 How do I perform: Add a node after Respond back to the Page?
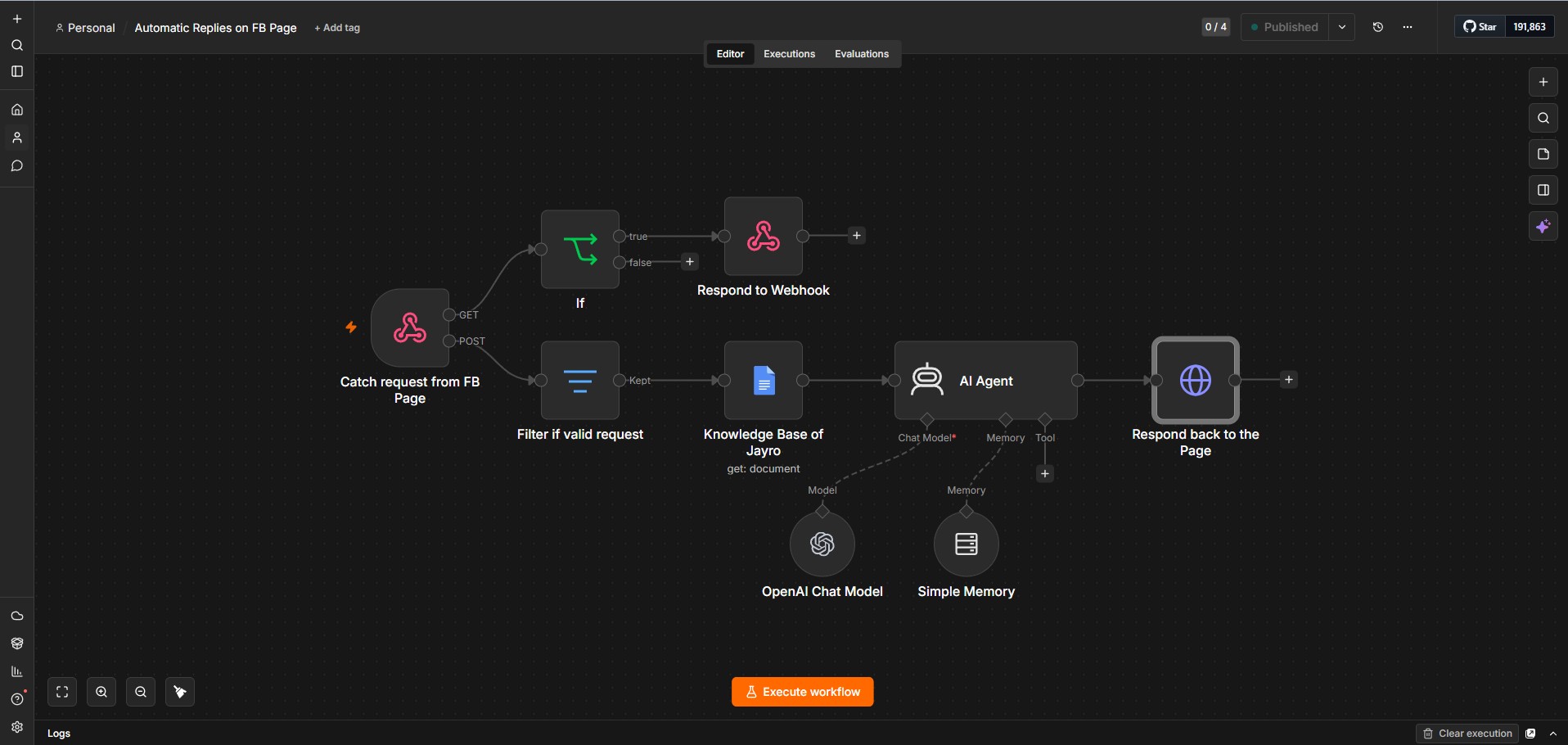(1289, 380)
